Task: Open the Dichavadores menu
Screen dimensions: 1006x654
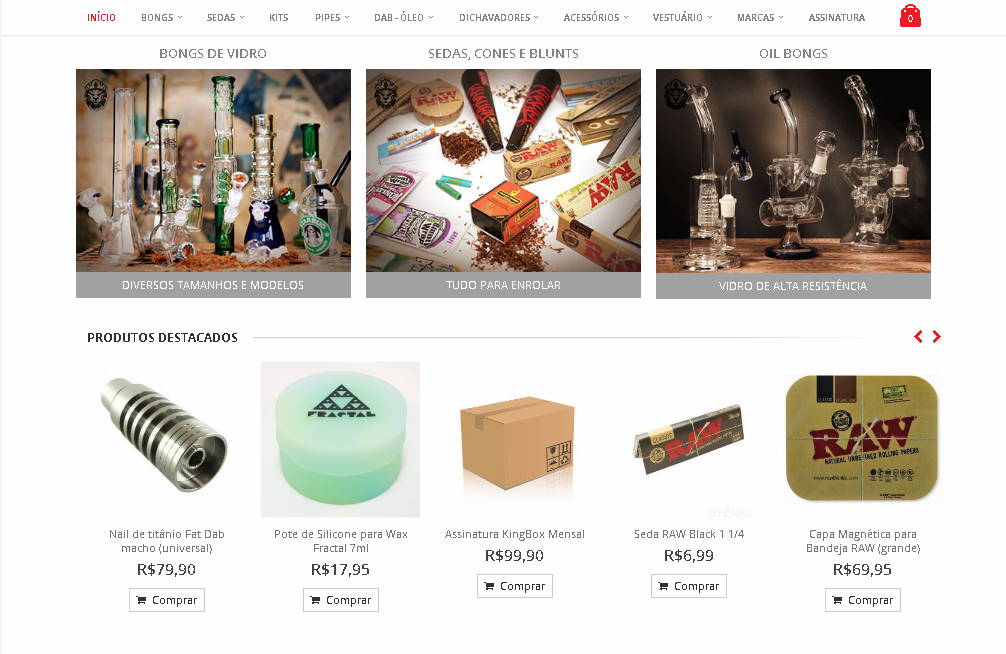Action: [x=499, y=17]
